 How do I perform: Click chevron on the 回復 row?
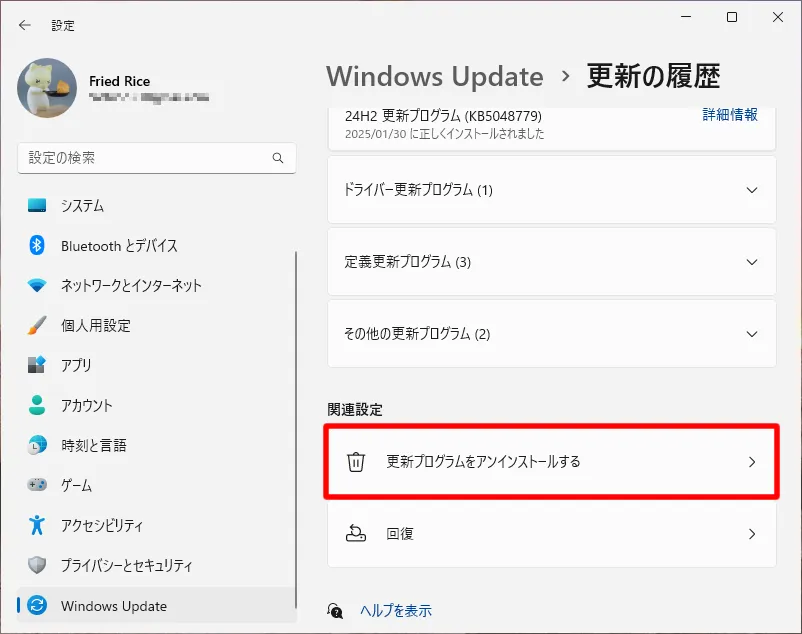click(x=752, y=534)
